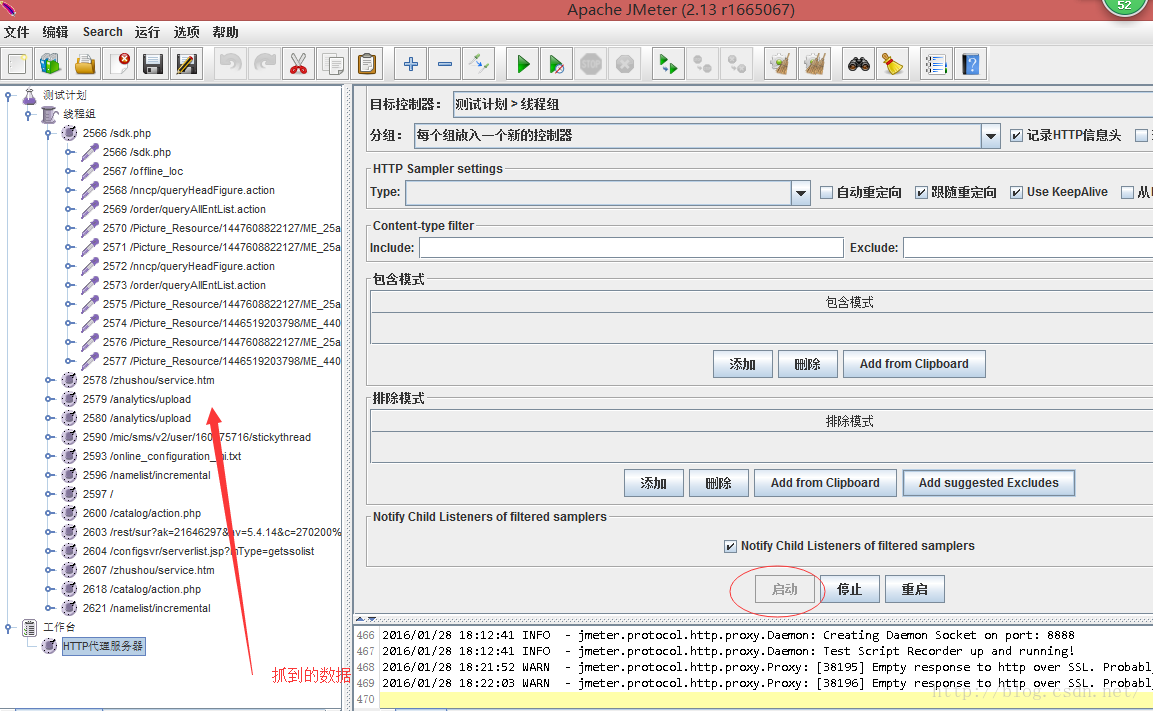Screen dimensions: 1153x711
Task: Click the Clear all double broom icon
Action: (x=814, y=65)
